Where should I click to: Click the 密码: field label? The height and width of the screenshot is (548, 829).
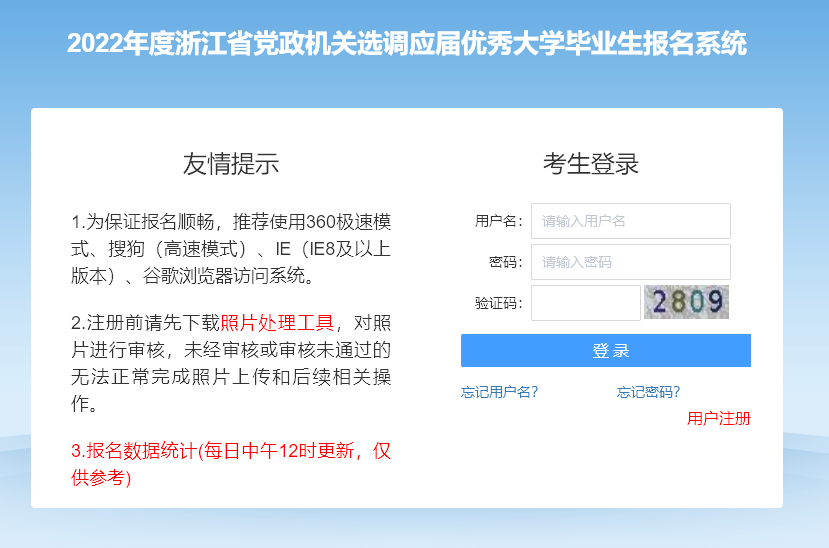[x=505, y=262]
